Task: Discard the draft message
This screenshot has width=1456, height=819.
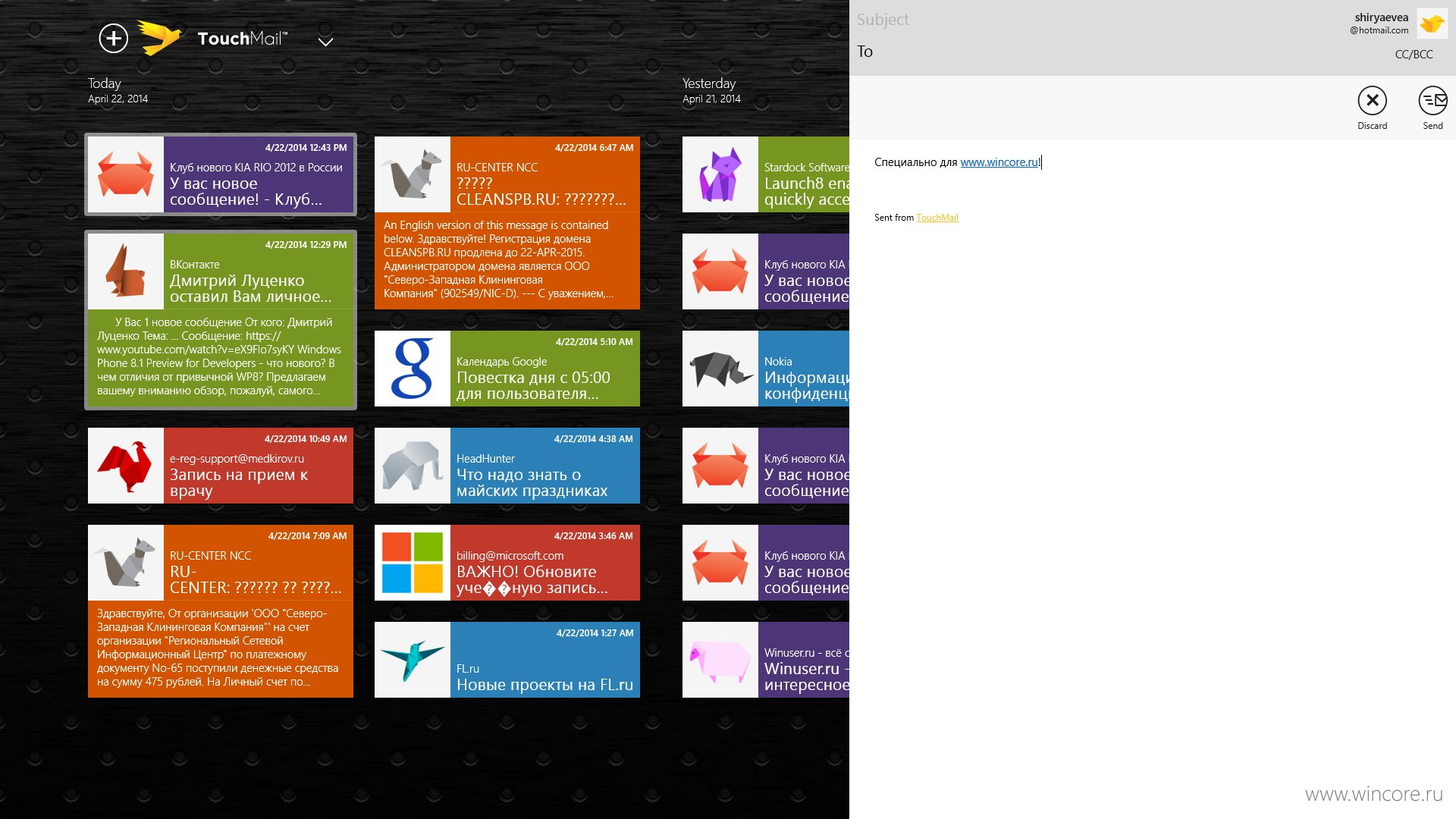Action: click(x=1372, y=108)
